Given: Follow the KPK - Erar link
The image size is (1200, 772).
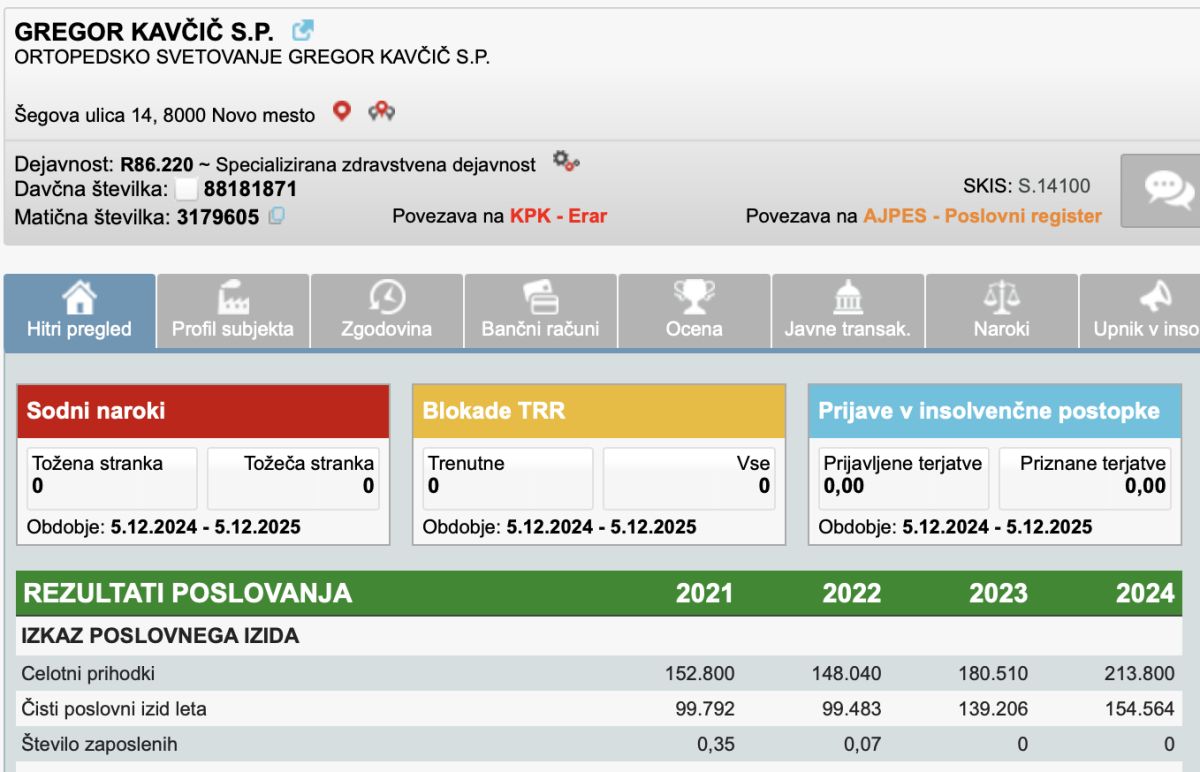Looking at the screenshot, I should 558,216.
